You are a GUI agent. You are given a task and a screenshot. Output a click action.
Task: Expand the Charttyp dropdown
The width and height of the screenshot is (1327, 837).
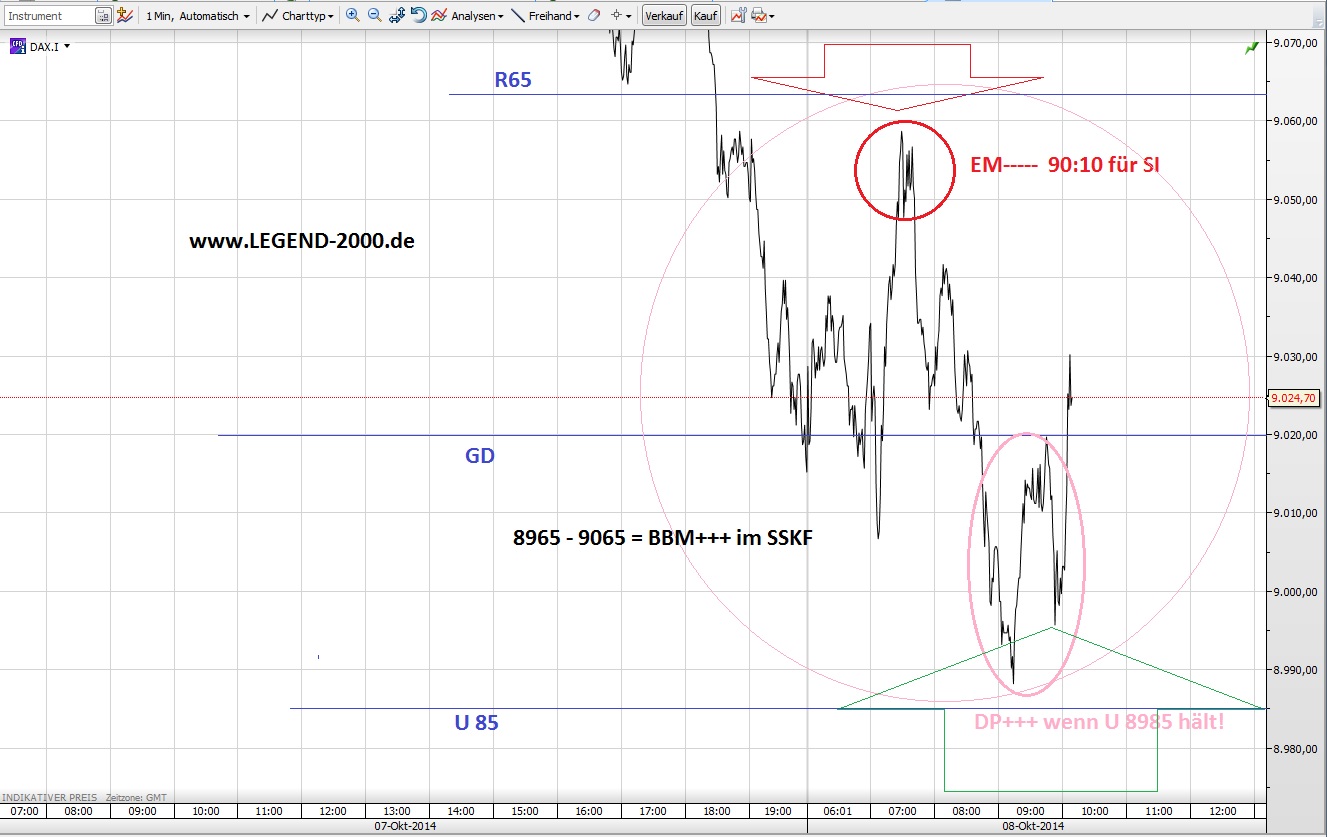pos(300,15)
